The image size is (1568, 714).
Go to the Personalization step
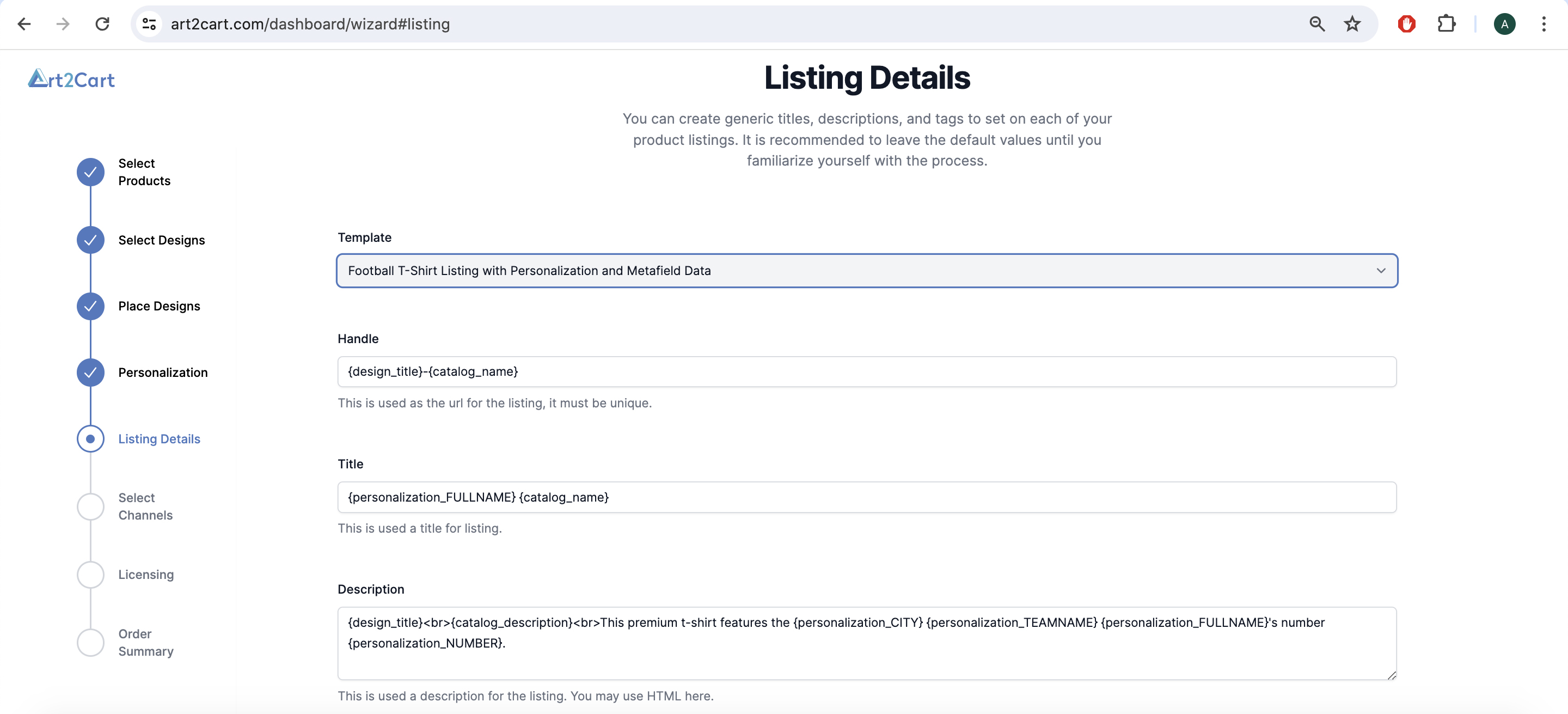pos(163,373)
